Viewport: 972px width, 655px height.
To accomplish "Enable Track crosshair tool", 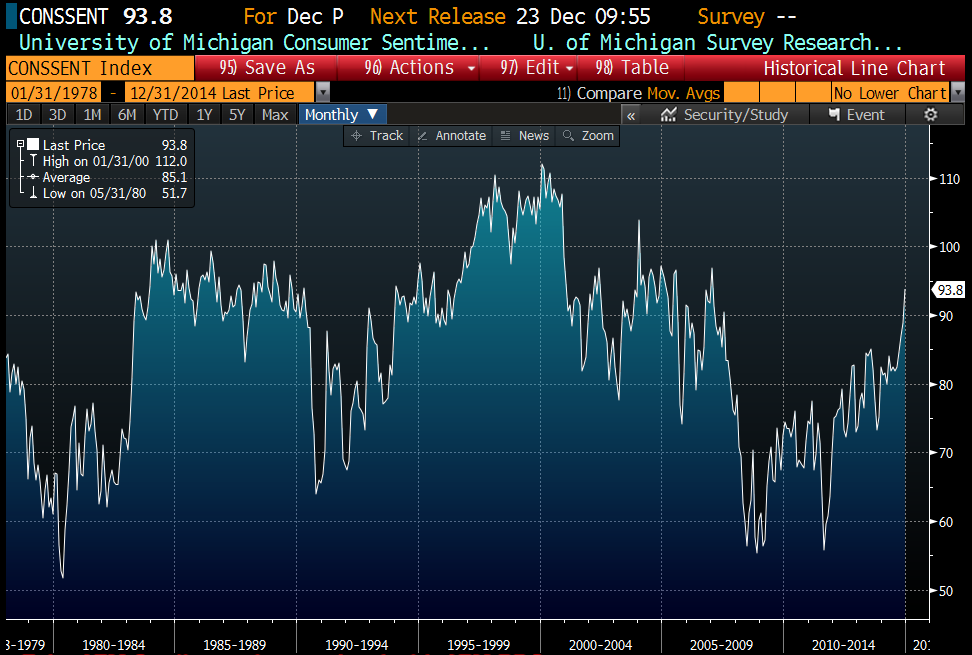I will (x=377, y=135).
